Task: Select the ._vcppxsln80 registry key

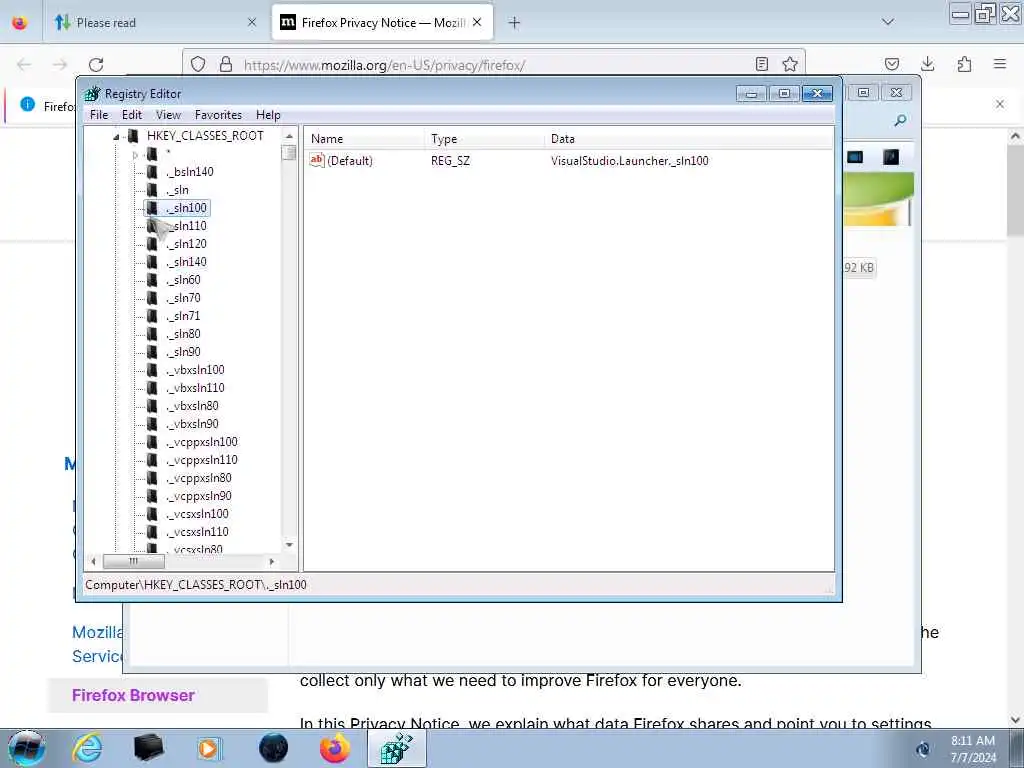Action: click(x=199, y=477)
